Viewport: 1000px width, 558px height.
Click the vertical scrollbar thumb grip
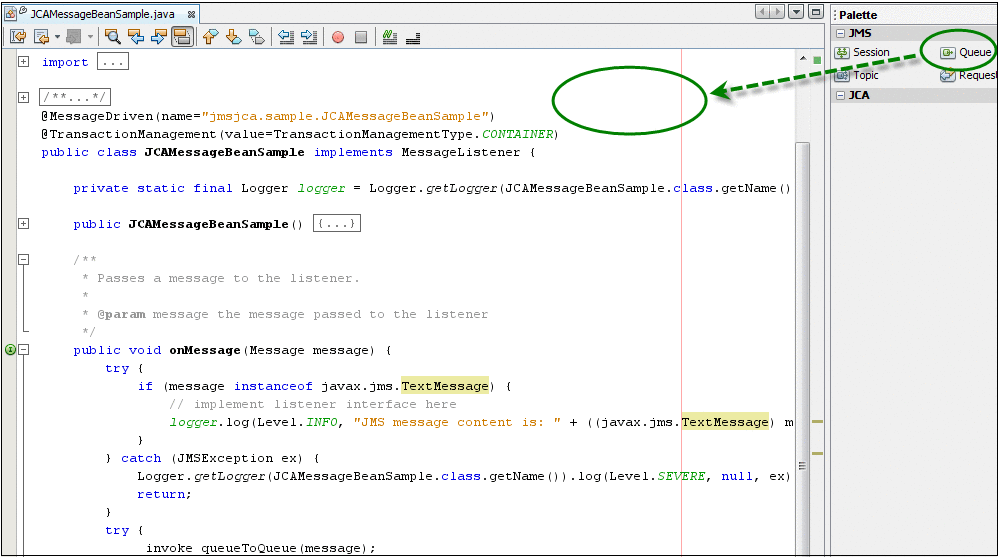point(802,466)
